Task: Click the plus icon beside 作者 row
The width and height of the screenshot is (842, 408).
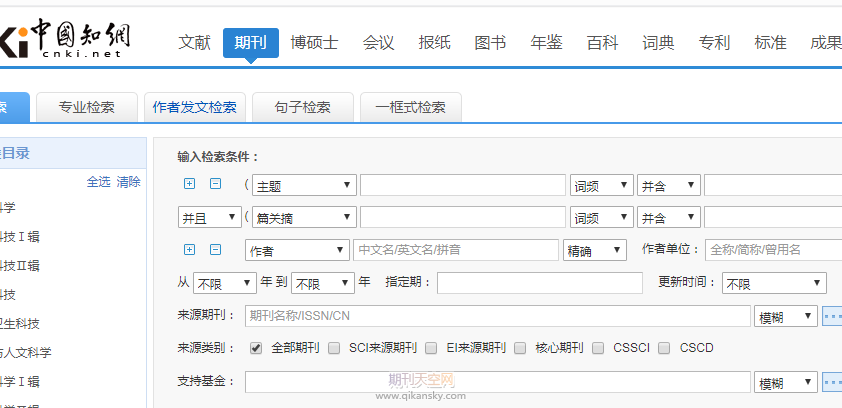Action: [190, 249]
